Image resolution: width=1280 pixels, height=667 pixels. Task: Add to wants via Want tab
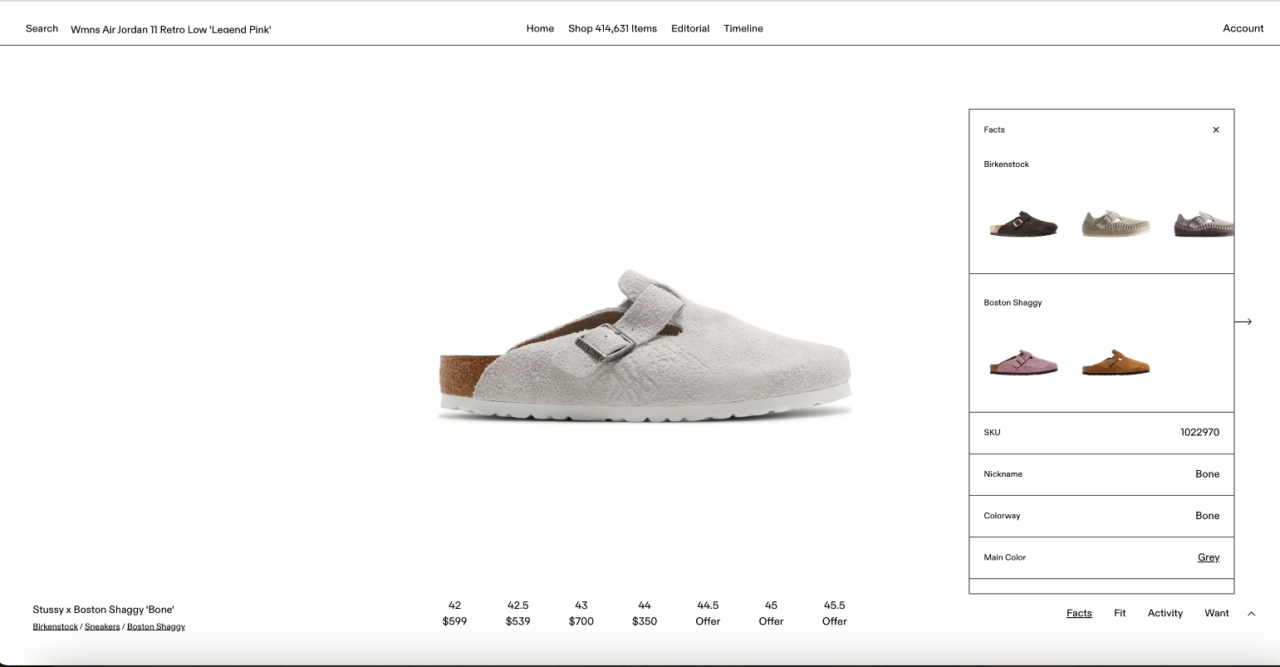[1217, 614]
